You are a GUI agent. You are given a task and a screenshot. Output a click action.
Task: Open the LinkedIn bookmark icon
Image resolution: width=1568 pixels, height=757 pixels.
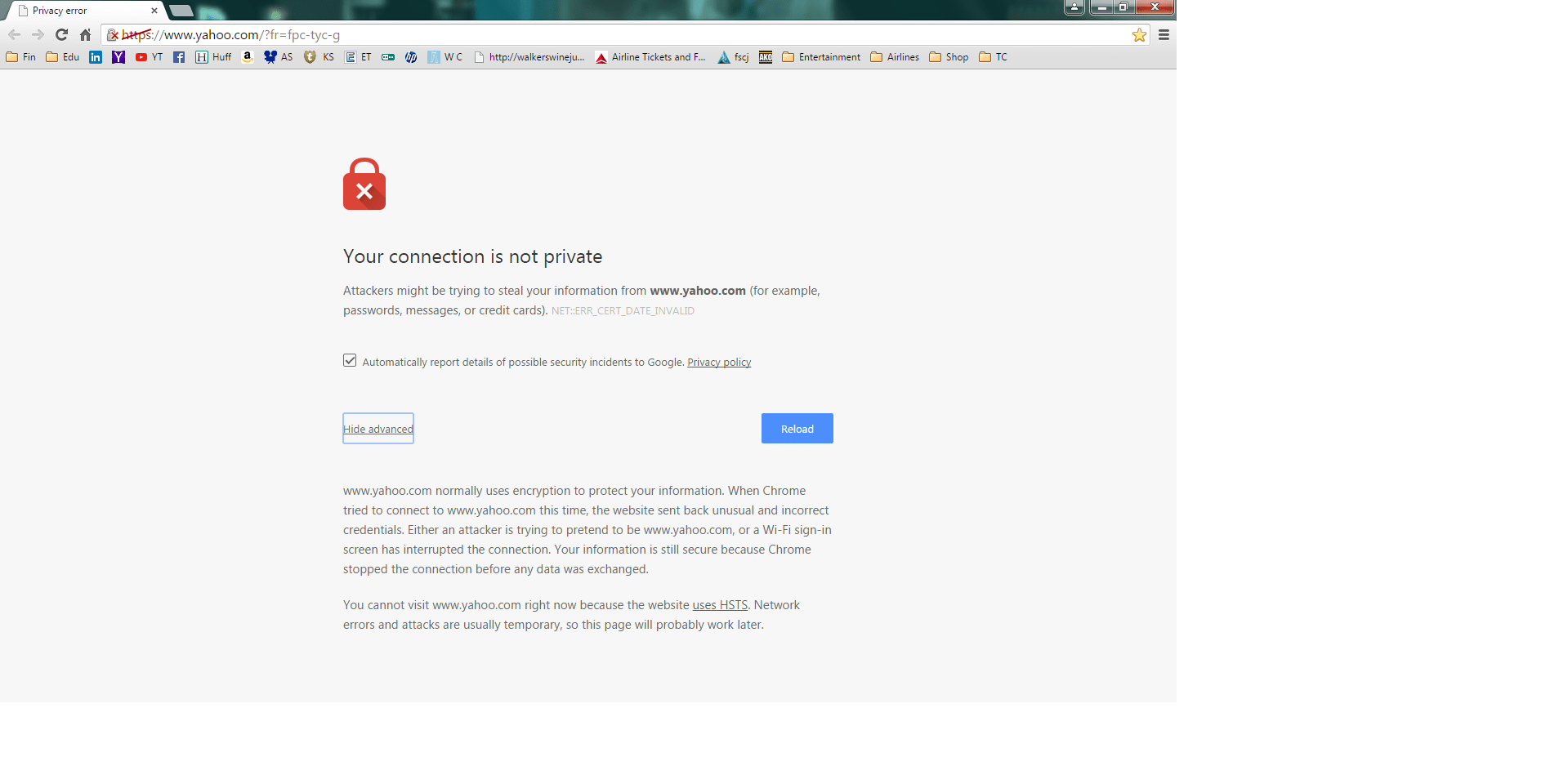tap(96, 57)
